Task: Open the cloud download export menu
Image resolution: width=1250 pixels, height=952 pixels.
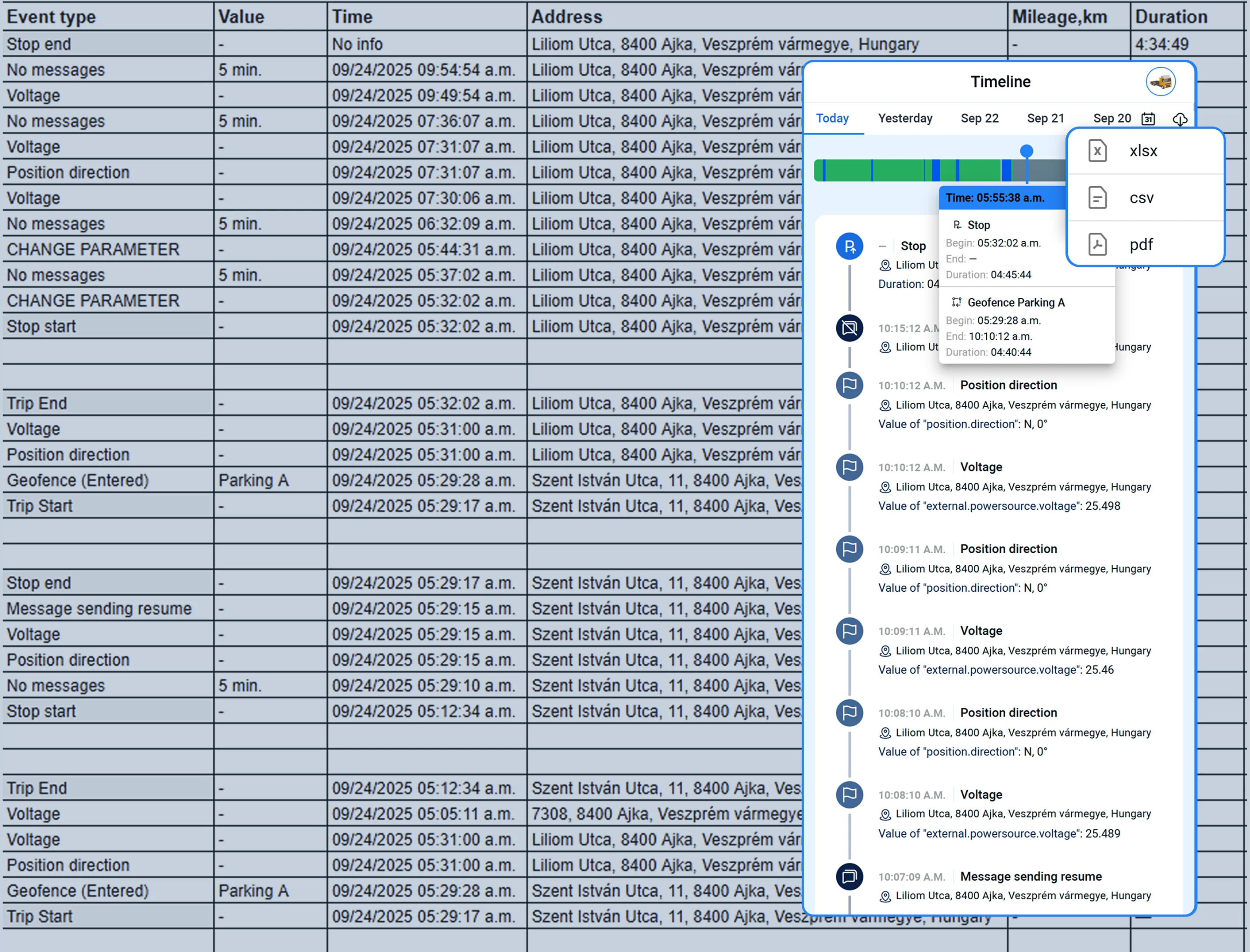Action: pos(1181,119)
